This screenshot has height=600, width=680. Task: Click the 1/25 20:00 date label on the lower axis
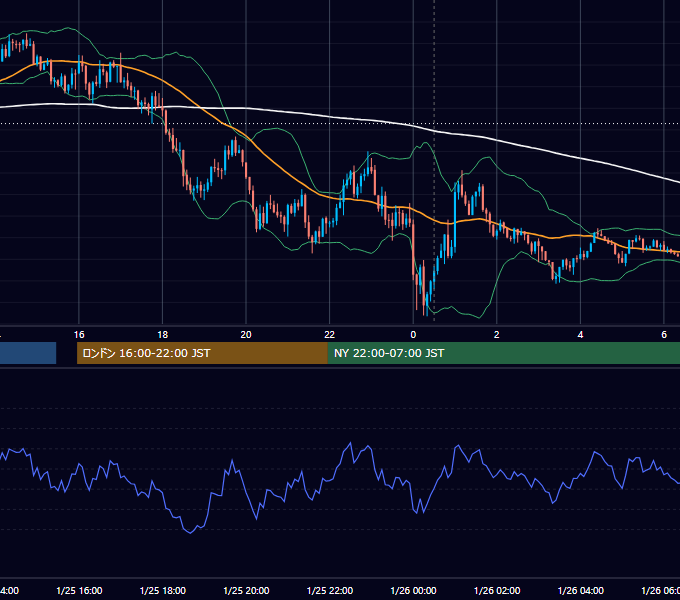point(246,591)
